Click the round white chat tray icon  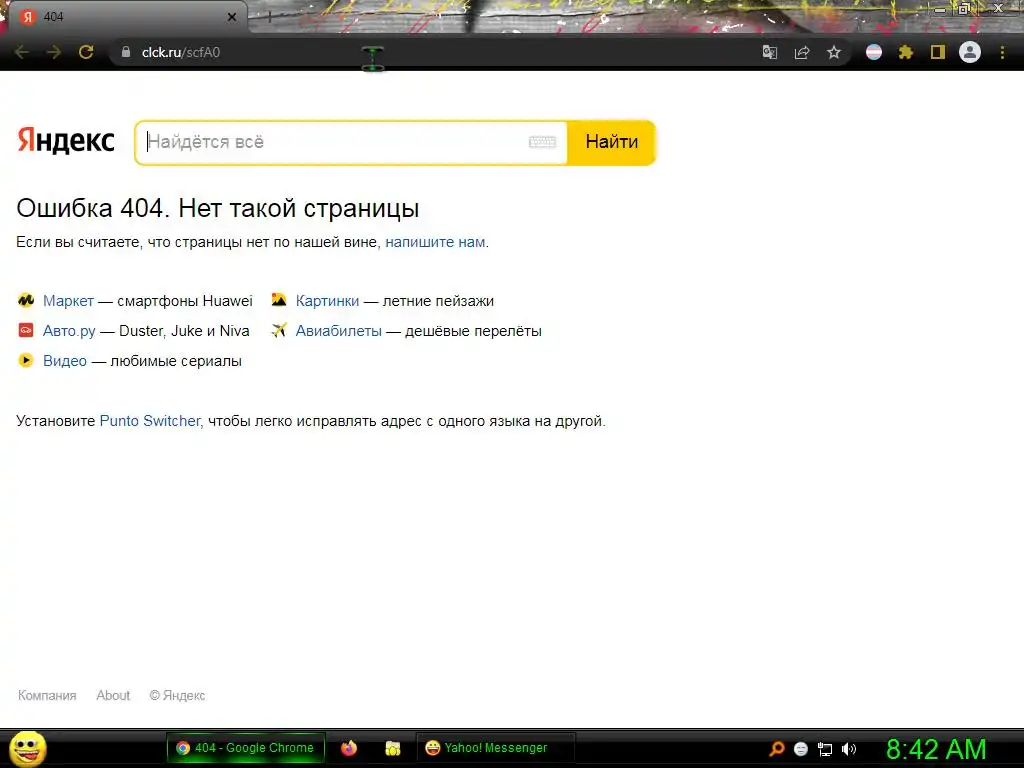(x=801, y=749)
